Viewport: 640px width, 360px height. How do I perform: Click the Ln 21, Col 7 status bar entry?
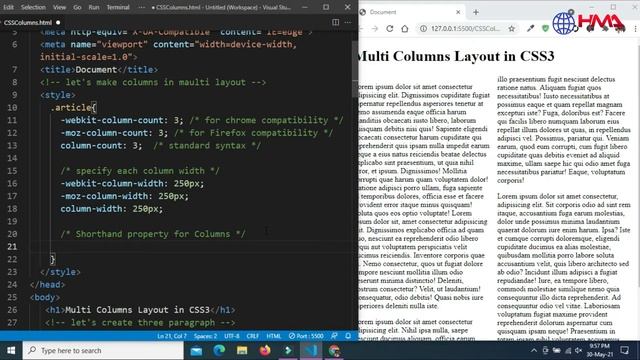coord(172,336)
